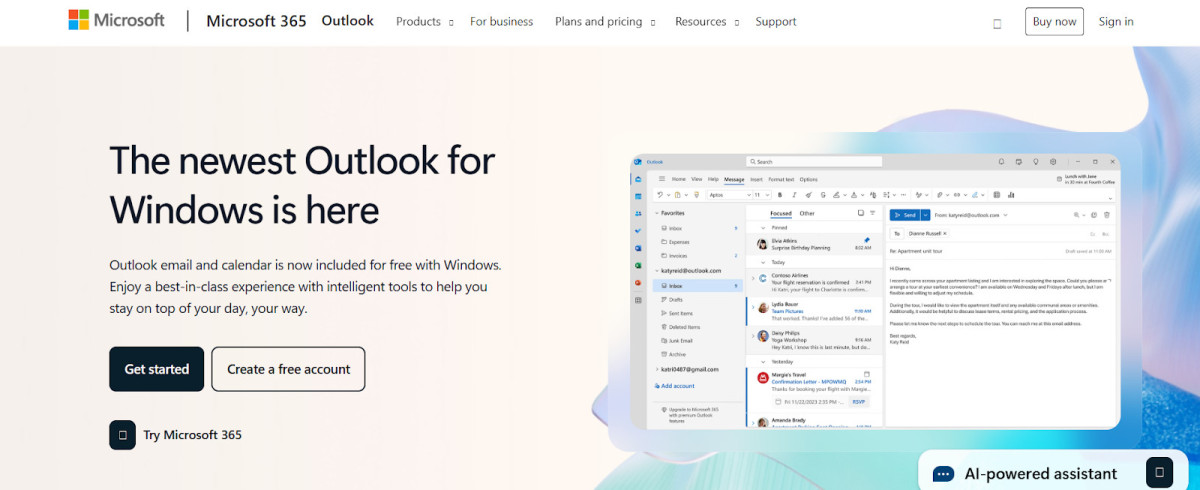The image size is (1200, 490).
Task: Expand the katri0487@gmail.com account in preview
Action: (x=657, y=369)
